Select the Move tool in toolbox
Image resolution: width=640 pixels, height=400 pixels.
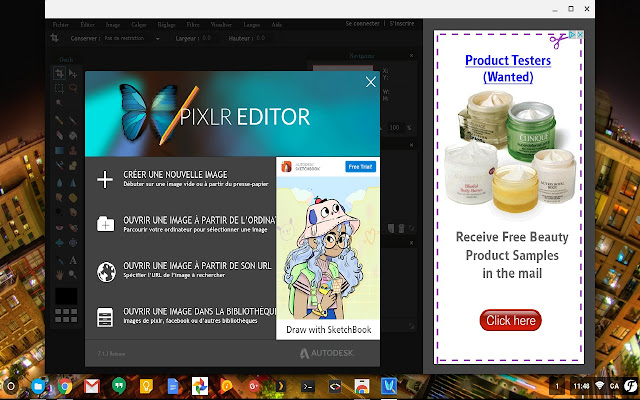click(x=73, y=74)
